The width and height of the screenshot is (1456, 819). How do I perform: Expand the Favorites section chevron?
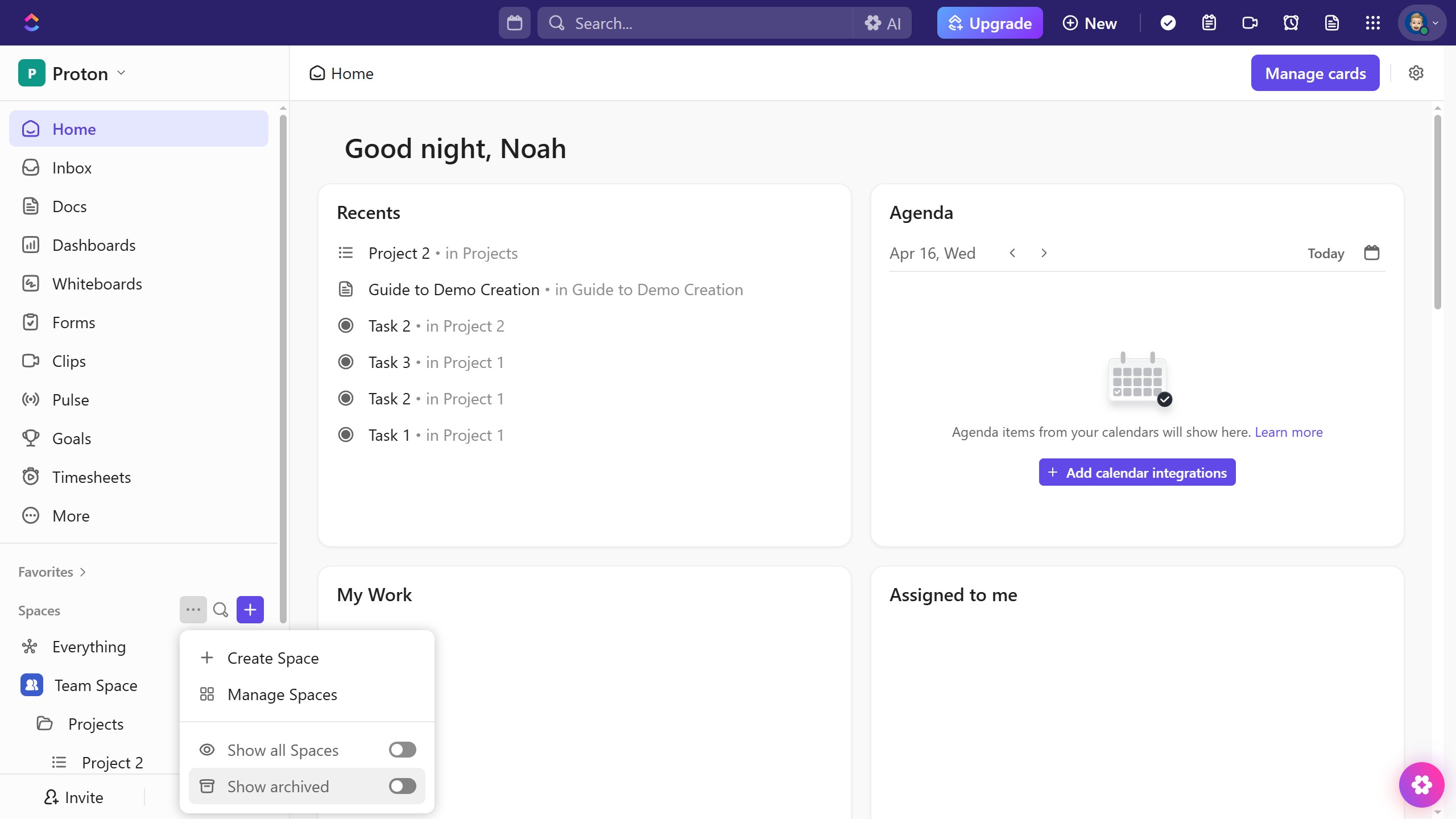[83, 572]
